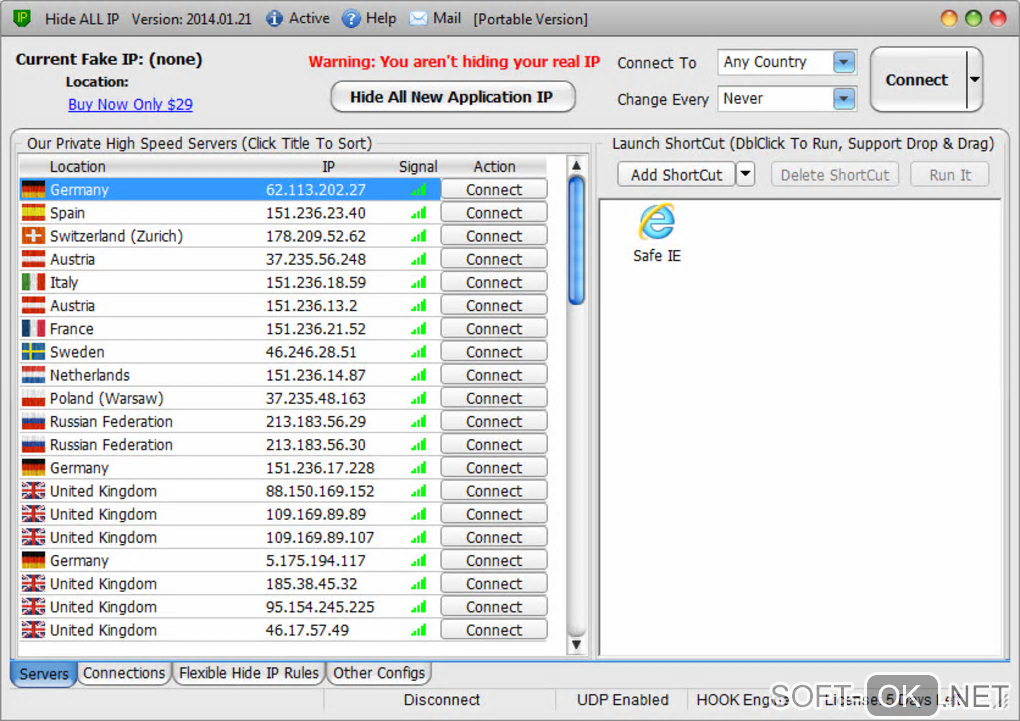Select the IP 151.236.21.52 cell

point(315,329)
